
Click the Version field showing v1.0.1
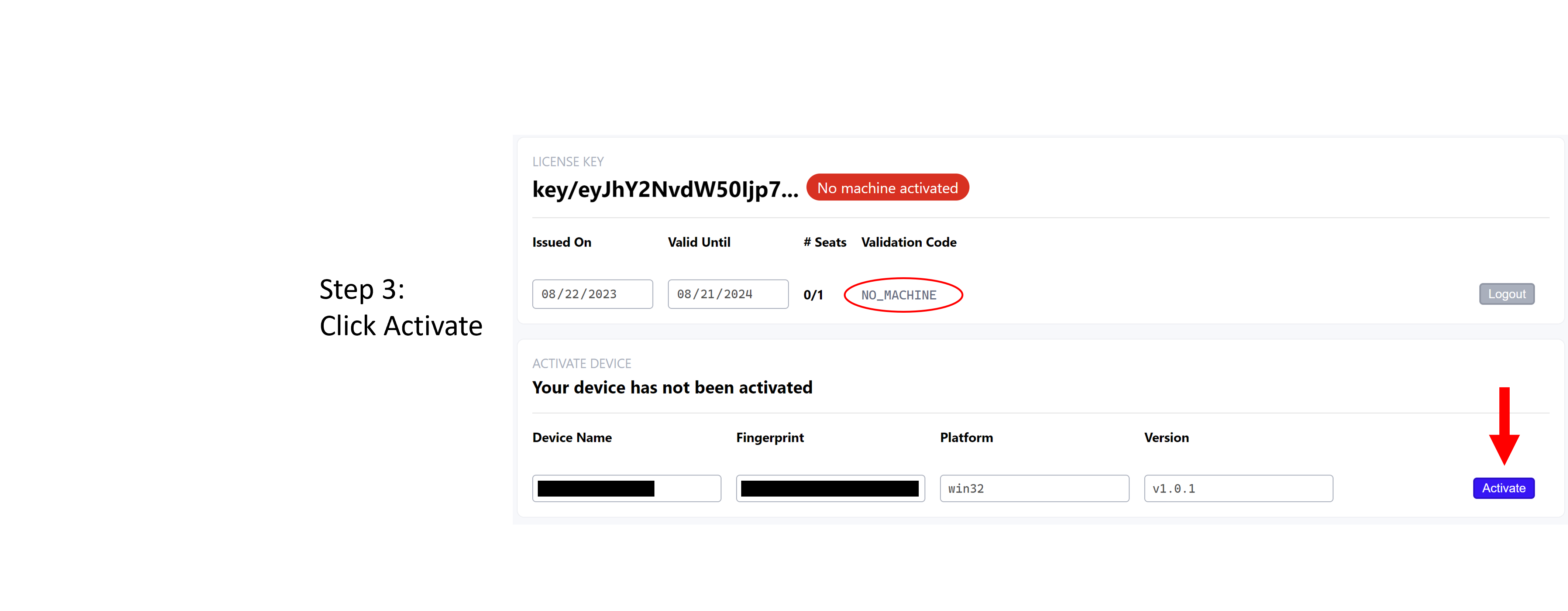pyautogui.click(x=1238, y=488)
